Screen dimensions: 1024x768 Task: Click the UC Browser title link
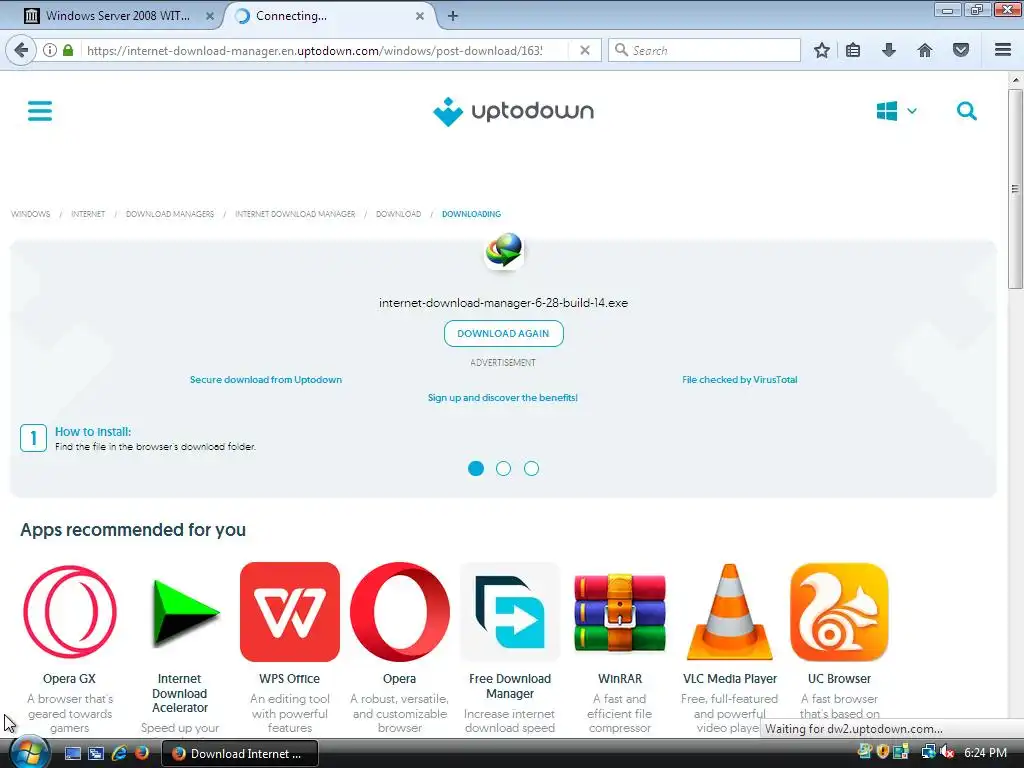pyautogui.click(x=839, y=679)
